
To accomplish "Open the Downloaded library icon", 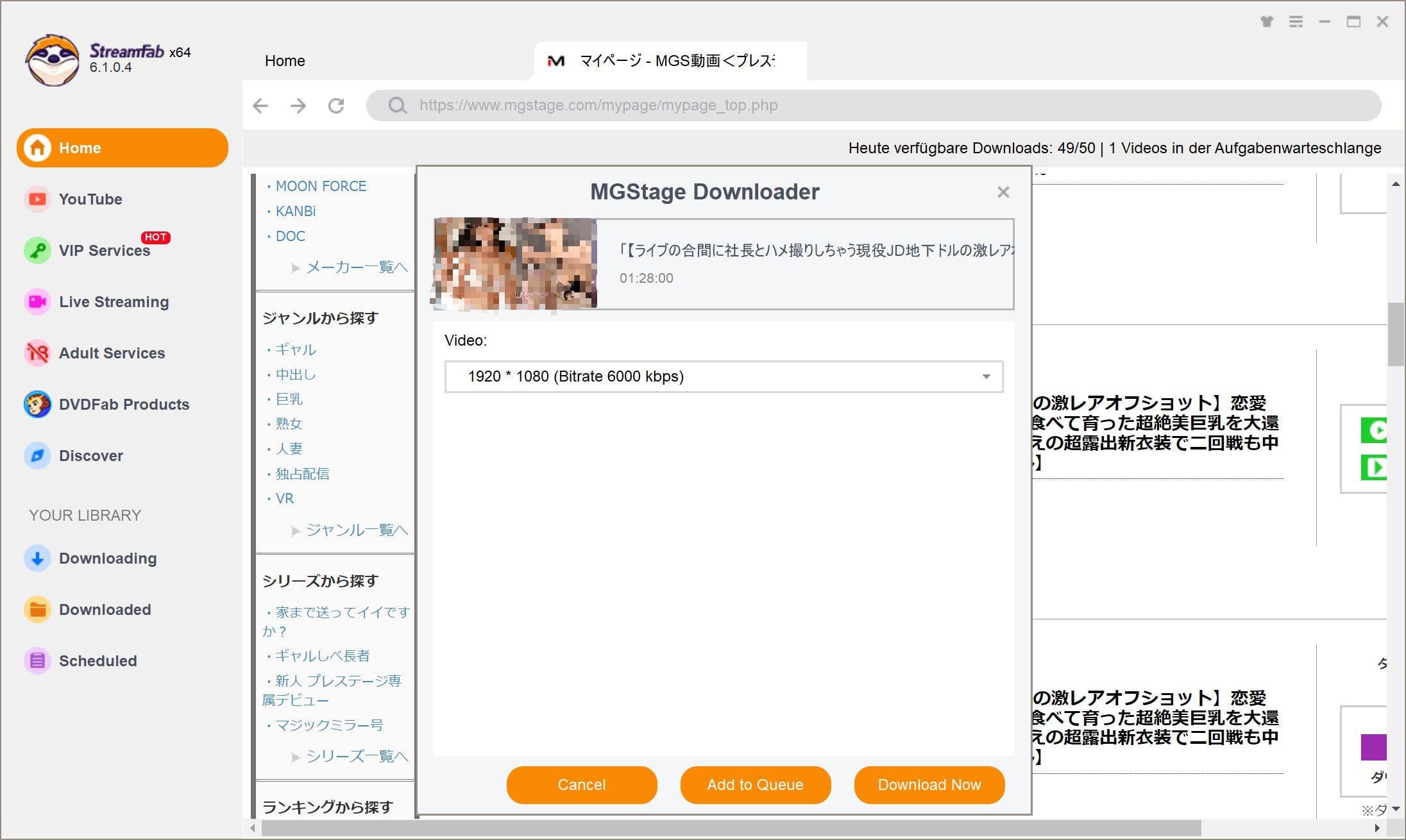I will tap(36, 610).
